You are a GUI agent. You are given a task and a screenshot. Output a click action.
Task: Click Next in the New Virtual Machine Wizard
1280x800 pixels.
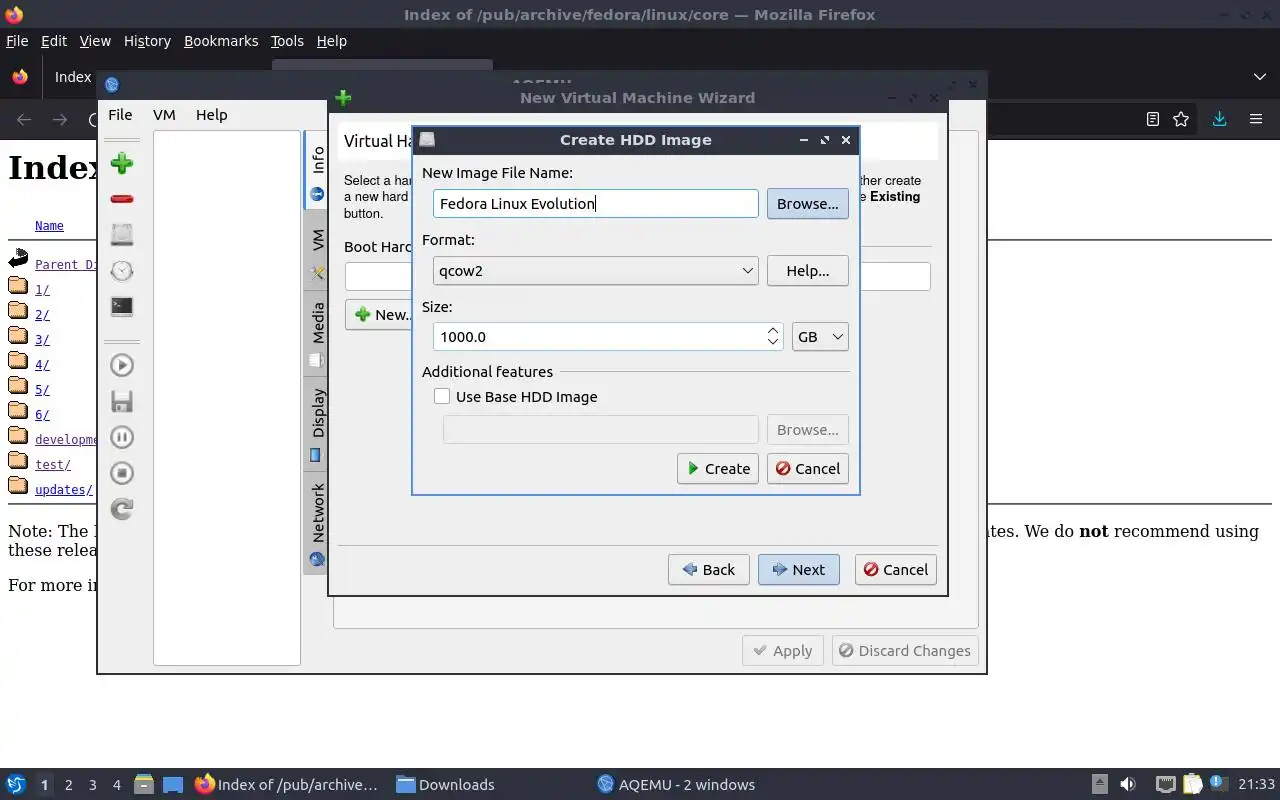tap(799, 570)
